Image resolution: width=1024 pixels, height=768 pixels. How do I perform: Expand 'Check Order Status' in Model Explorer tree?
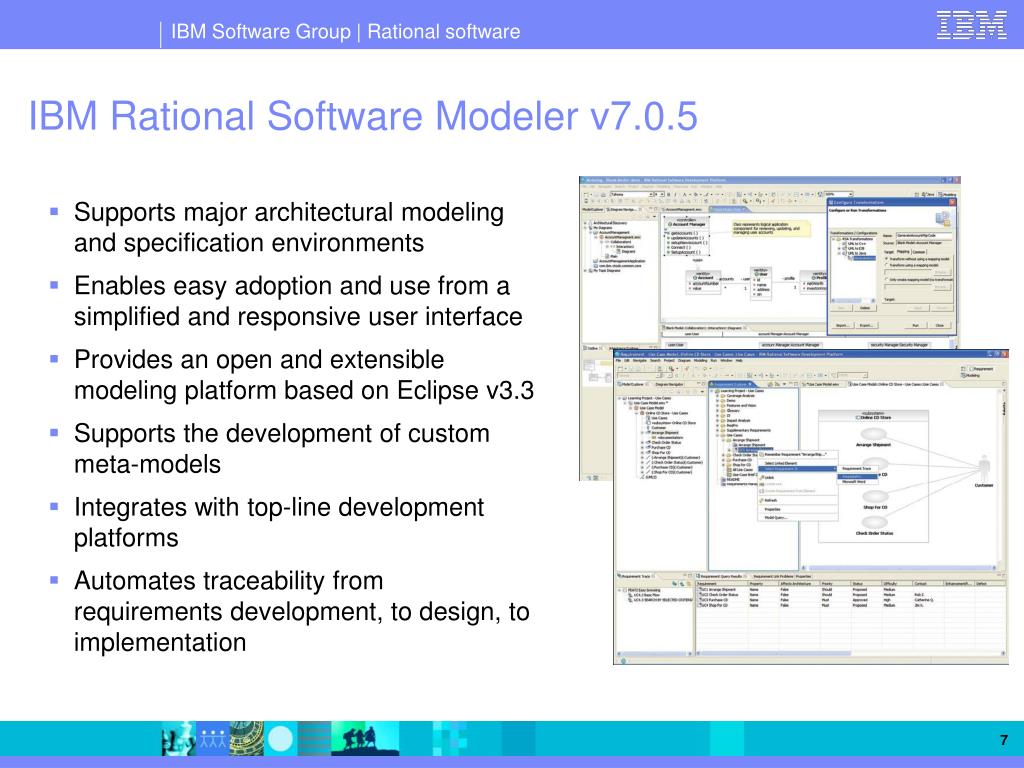(x=642, y=442)
